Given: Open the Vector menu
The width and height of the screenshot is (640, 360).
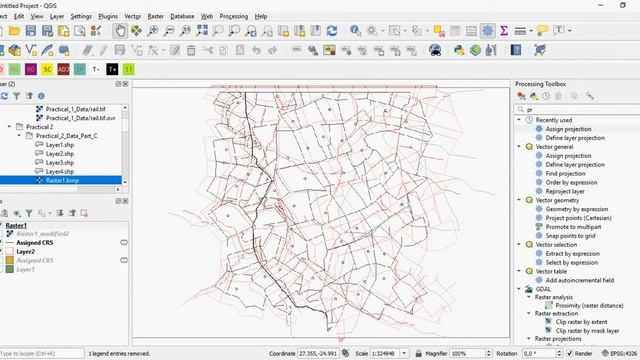Looking at the screenshot, I should [x=132, y=16].
